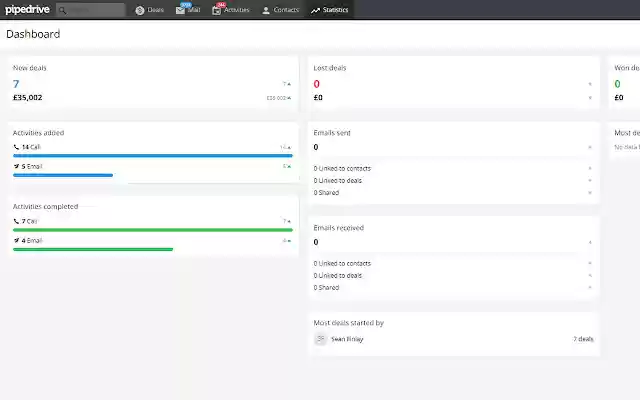Click Emails sent 0 Linked to contacts
The image size is (640, 400).
[x=342, y=169]
